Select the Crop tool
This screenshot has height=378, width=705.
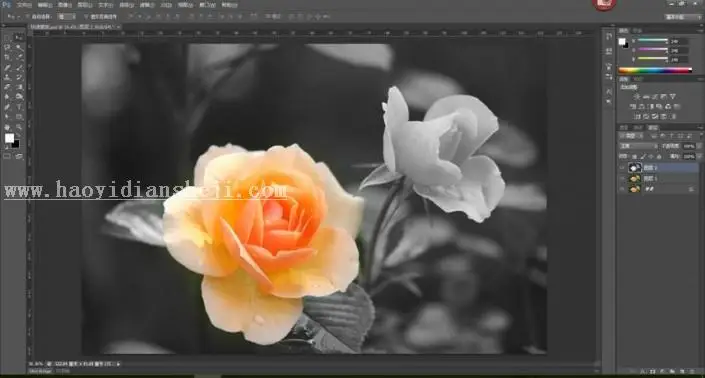point(7,57)
